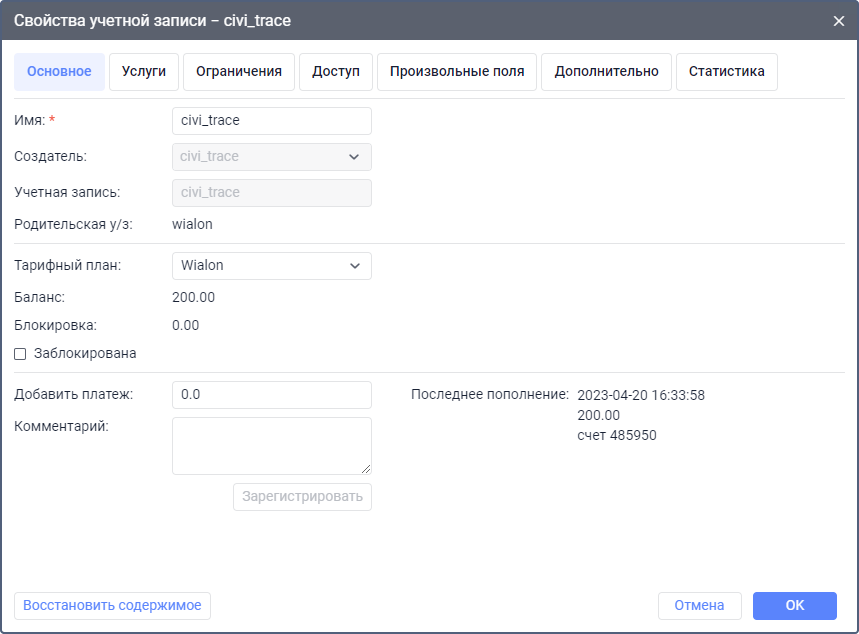Click inside the Комментарий text area

pyautogui.click(x=271, y=445)
